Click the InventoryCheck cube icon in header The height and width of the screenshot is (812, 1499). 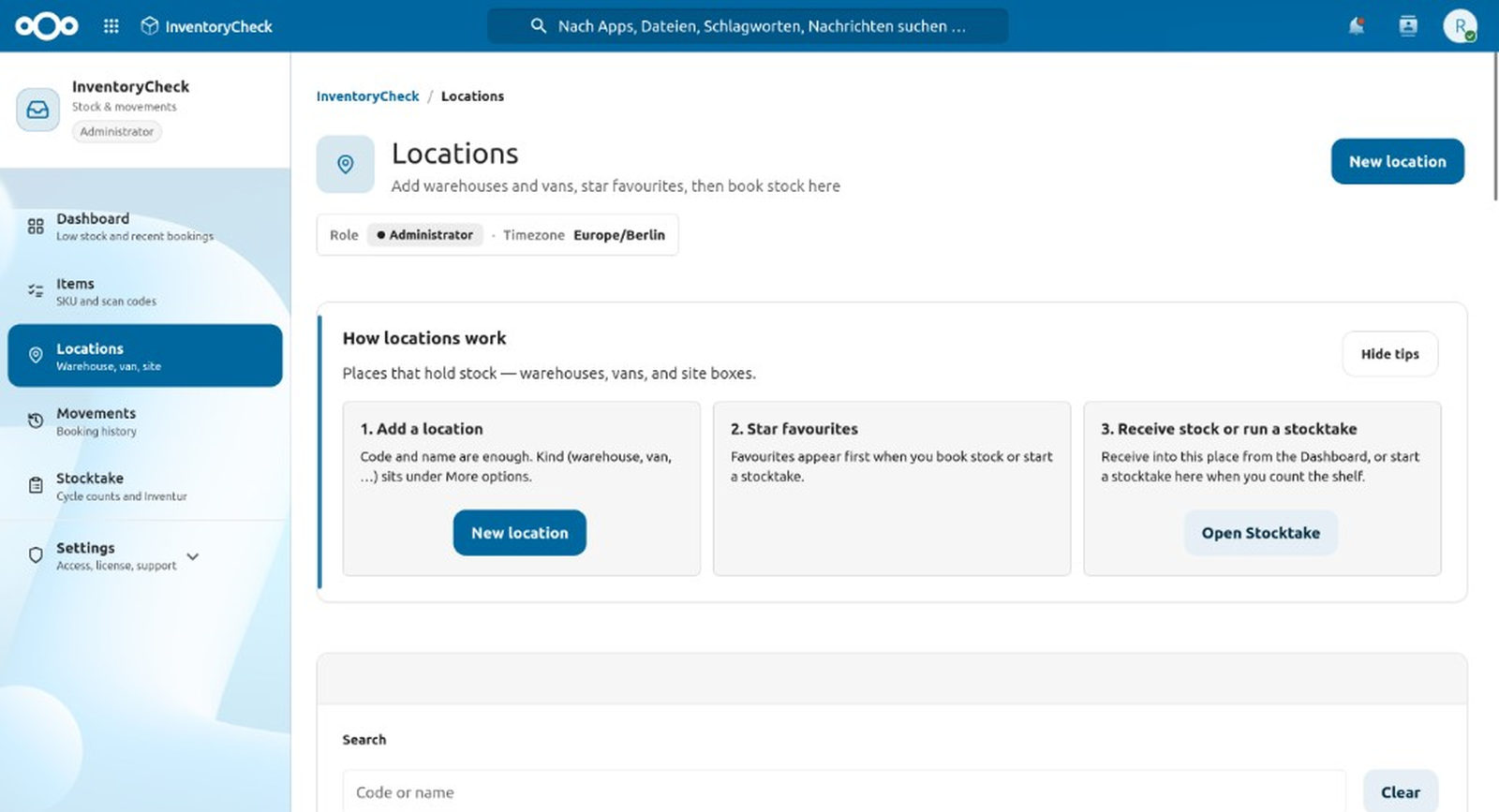coord(149,26)
